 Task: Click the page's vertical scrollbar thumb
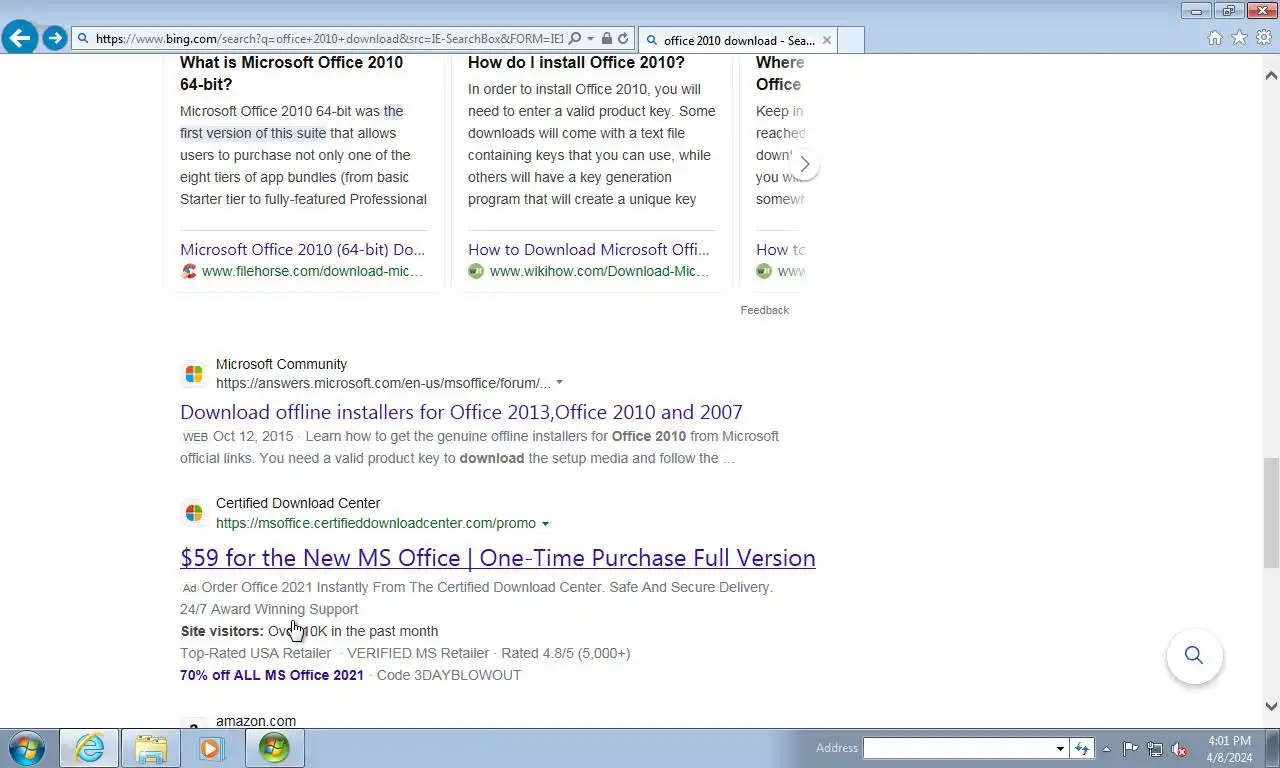[x=1271, y=512]
